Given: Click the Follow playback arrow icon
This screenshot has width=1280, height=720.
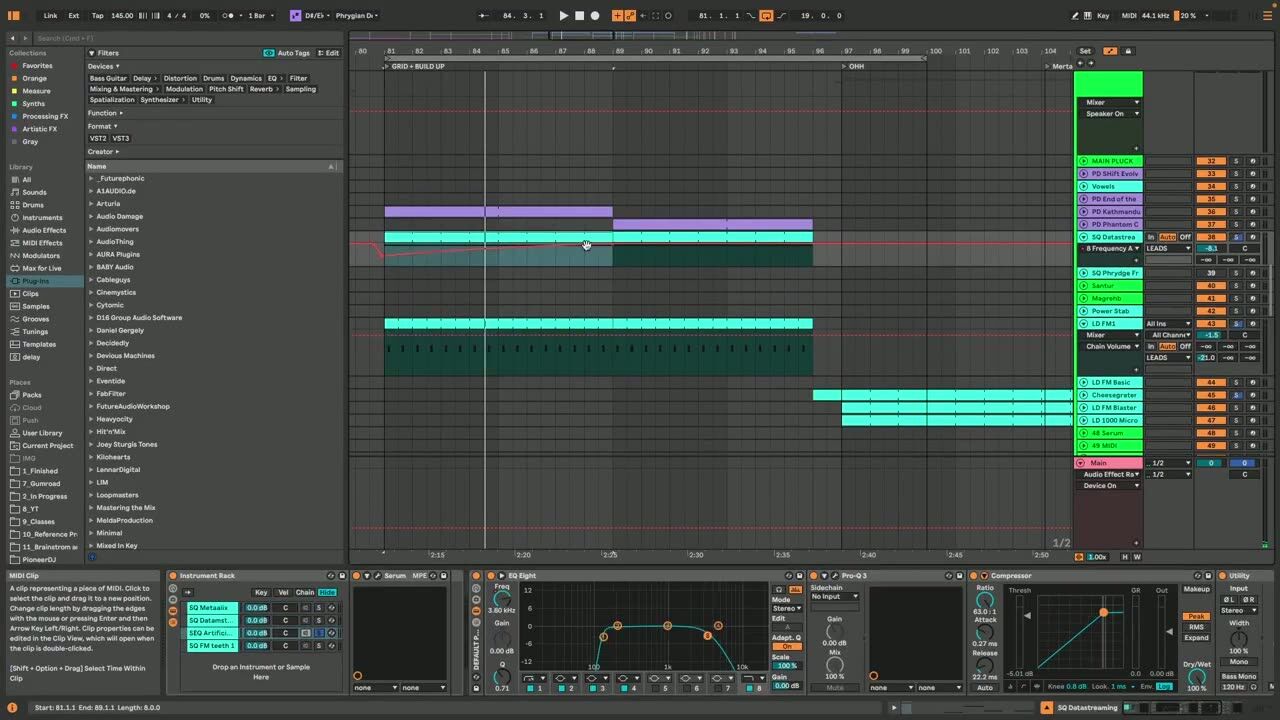Looking at the screenshot, I should point(484,16).
